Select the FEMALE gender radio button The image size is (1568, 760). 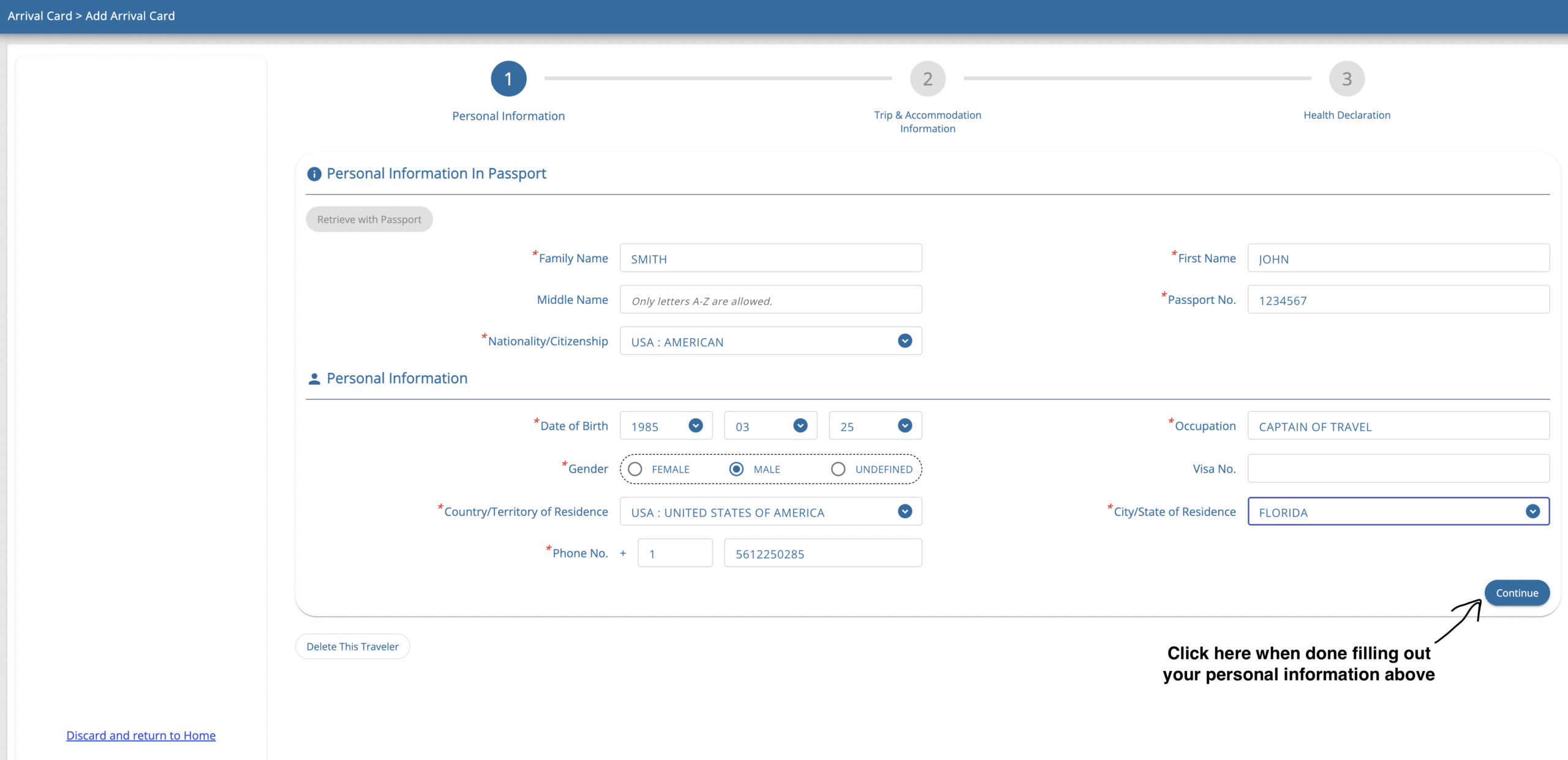635,468
